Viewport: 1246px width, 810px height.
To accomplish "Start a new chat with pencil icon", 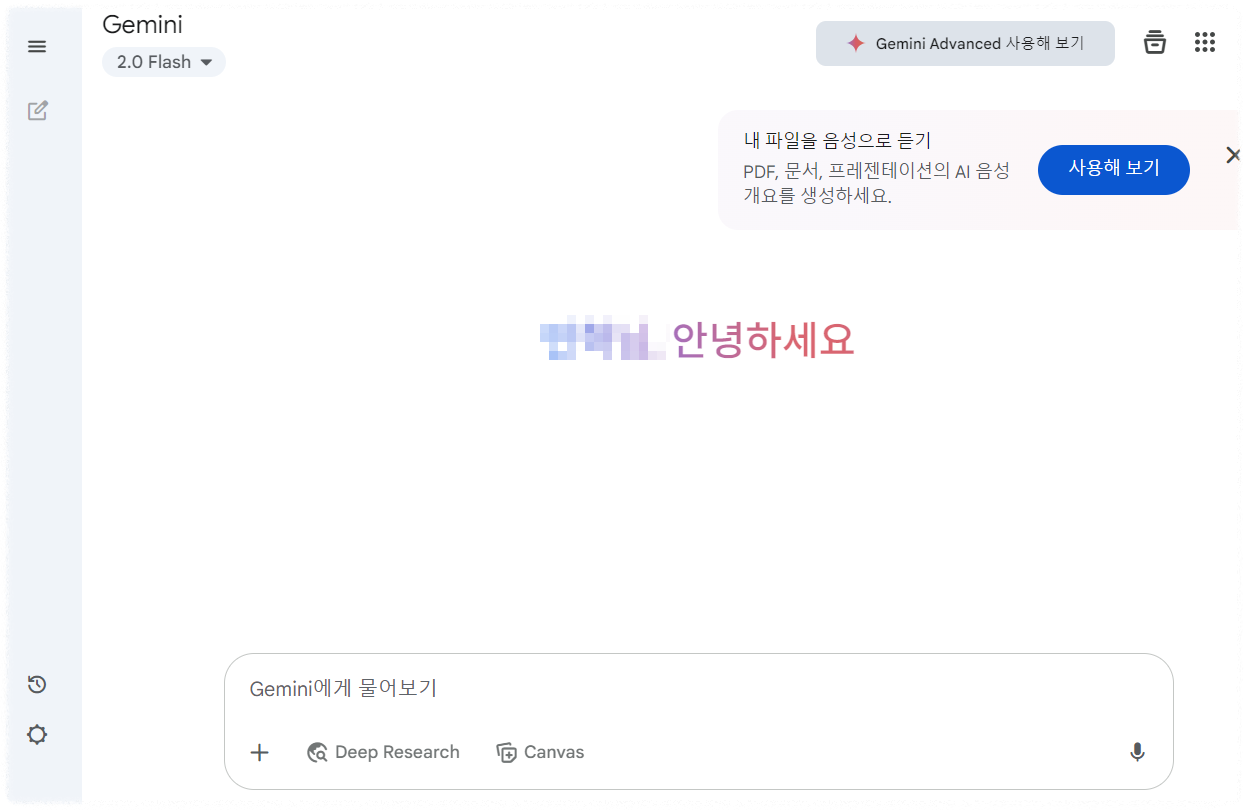I will (37, 110).
